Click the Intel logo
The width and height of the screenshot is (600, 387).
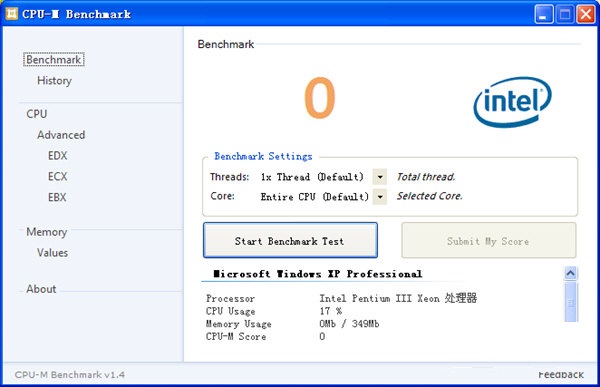[512, 102]
